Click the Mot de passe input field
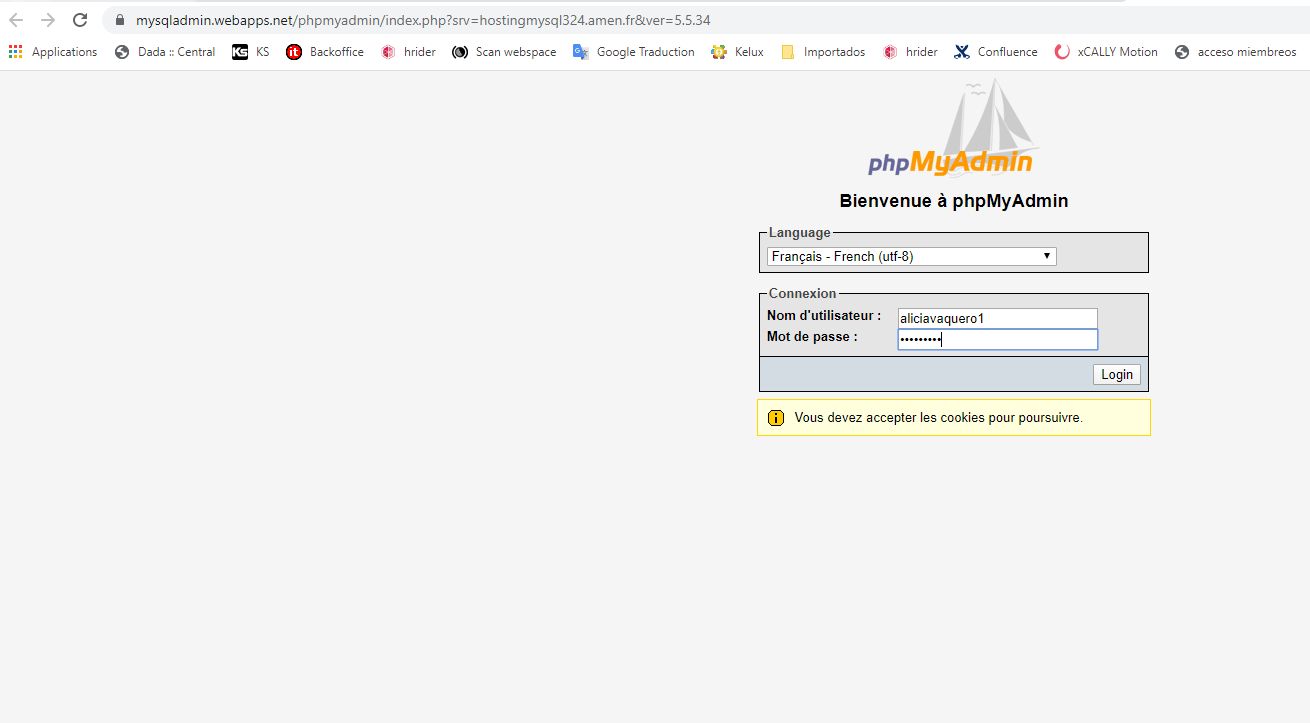Image resolution: width=1310 pixels, height=723 pixels. pyautogui.click(x=997, y=340)
